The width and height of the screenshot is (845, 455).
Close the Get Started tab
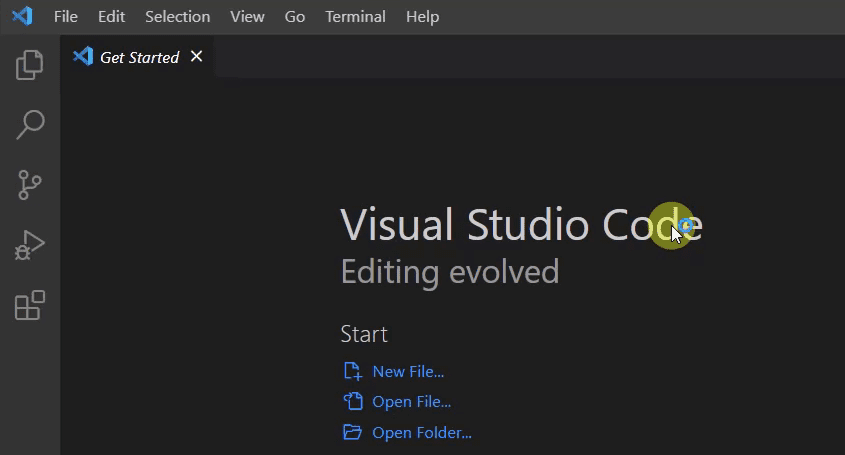click(x=197, y=57)
